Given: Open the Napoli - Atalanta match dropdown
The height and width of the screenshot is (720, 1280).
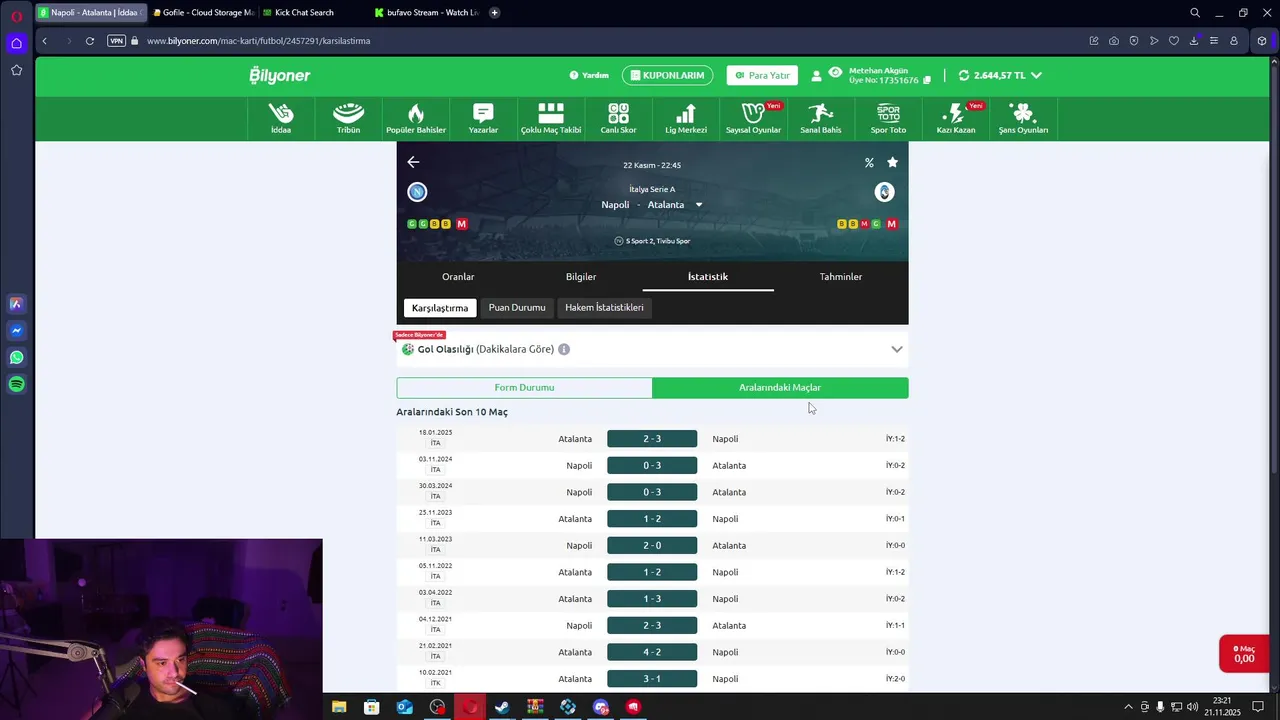Looking at the screenshot, I should pyautogui.click(x=699, y=205).
